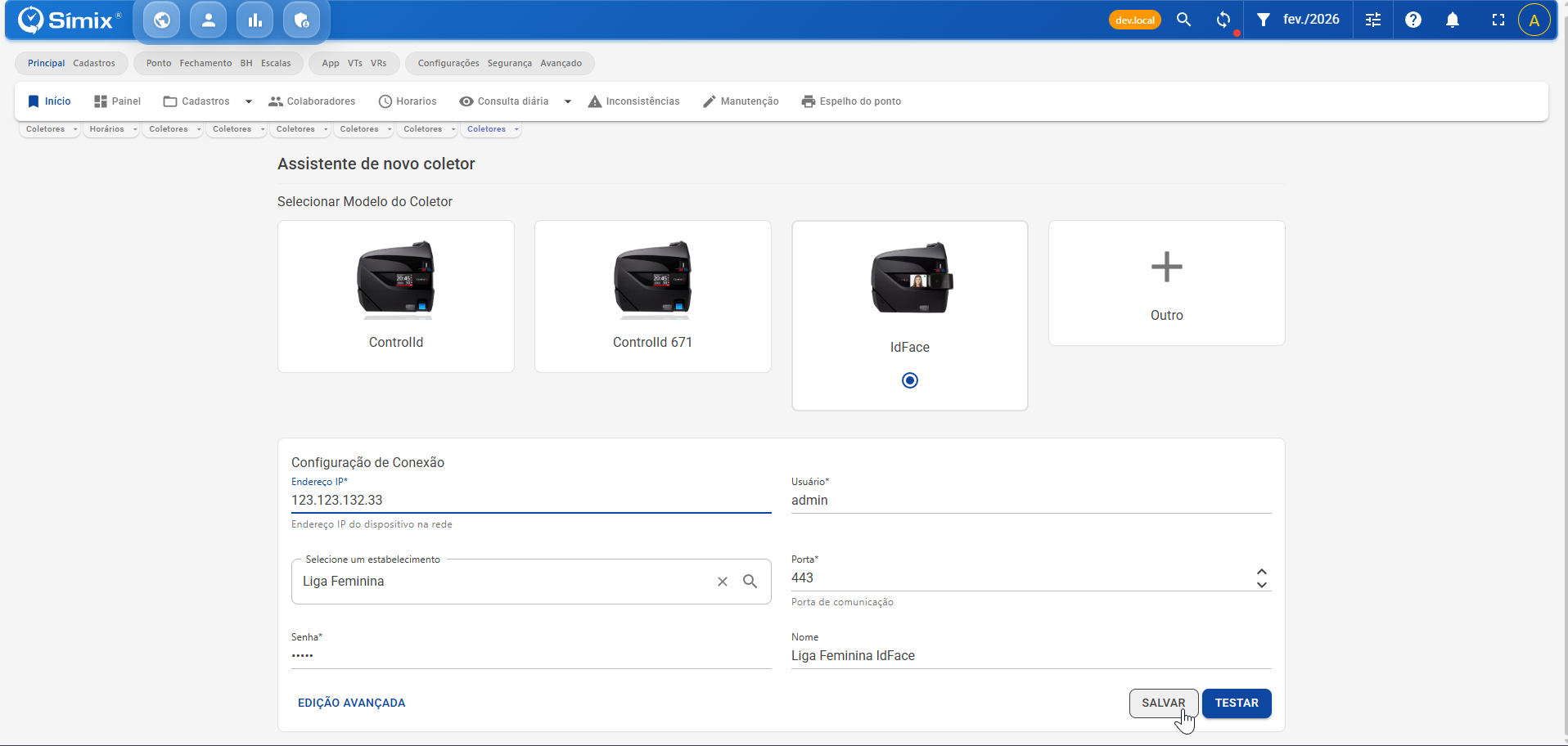
Task: Open the bar chart module icon
Action: pos(255,20)
